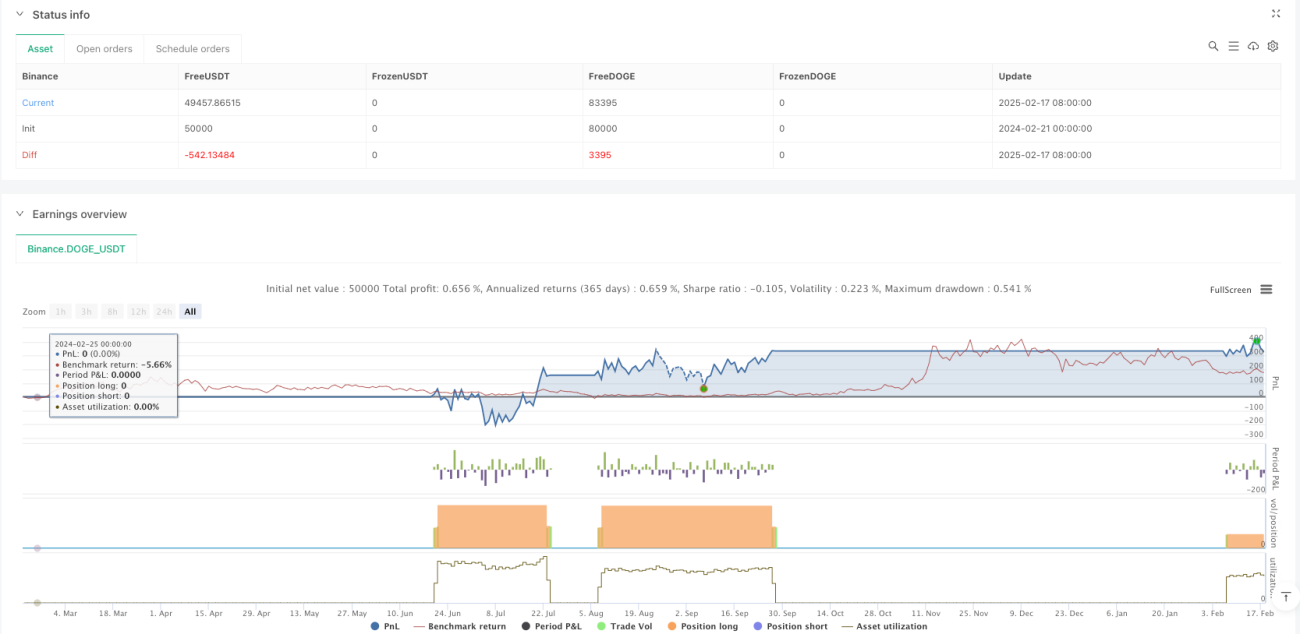
Task: Open the Schedule orders tab
Action: pos(192,48)
